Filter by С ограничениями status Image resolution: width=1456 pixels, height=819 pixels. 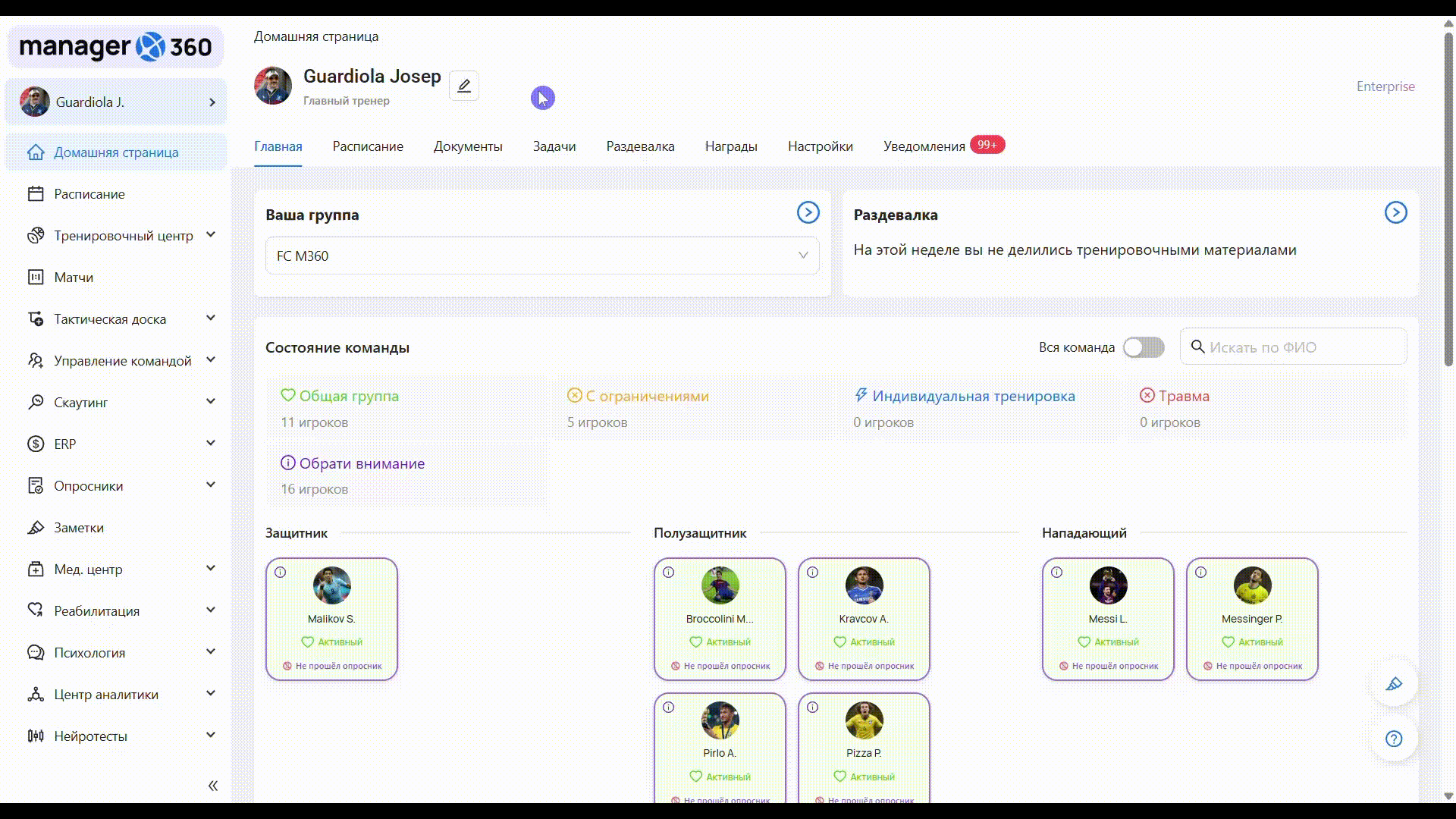(x=646, y=396)
